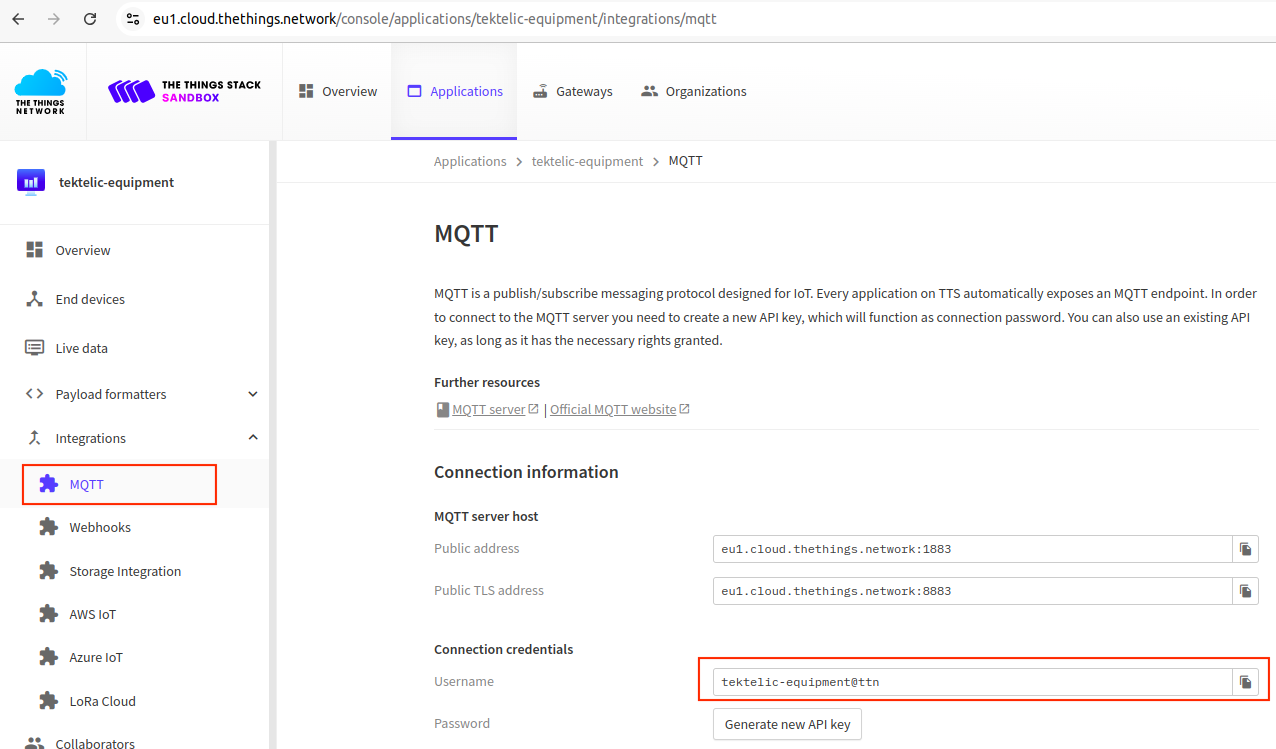Copy the username tektelic-equipment@ttn

tap(1245, 682)
